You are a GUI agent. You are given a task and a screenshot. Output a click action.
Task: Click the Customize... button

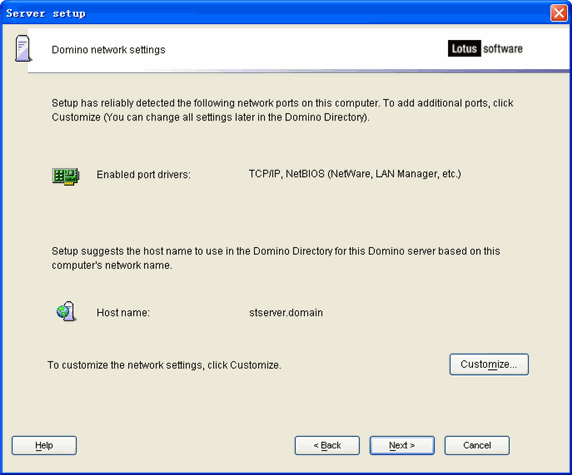click(489, 364)
